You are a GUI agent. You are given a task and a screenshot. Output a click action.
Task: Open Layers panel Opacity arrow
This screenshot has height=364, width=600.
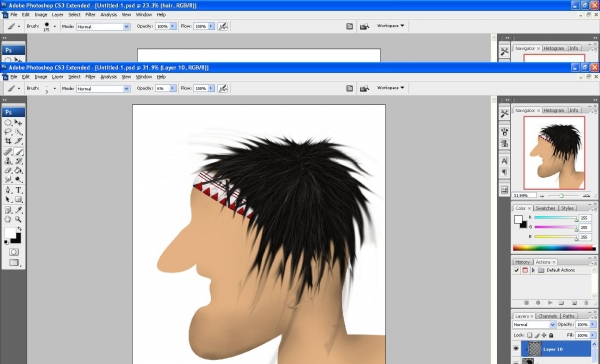pyautogui.click(x=593, y=325)
